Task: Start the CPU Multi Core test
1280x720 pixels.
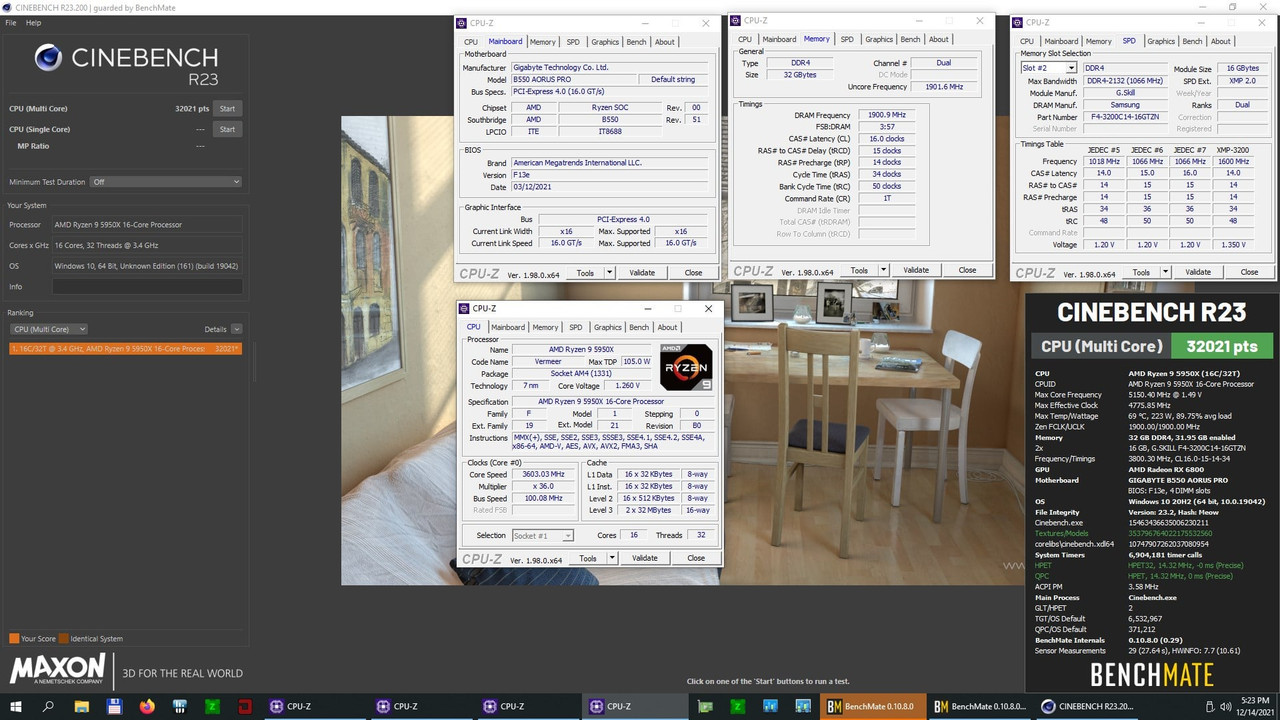Action: 227,108
